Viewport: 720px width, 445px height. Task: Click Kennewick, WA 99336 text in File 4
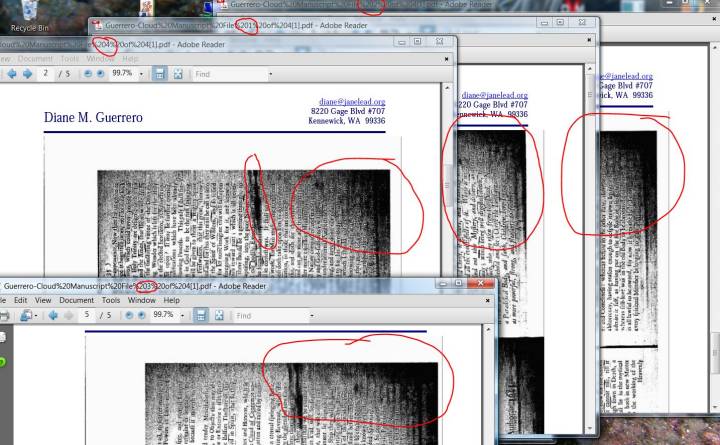pyautogui.click(x=347, y=121)
